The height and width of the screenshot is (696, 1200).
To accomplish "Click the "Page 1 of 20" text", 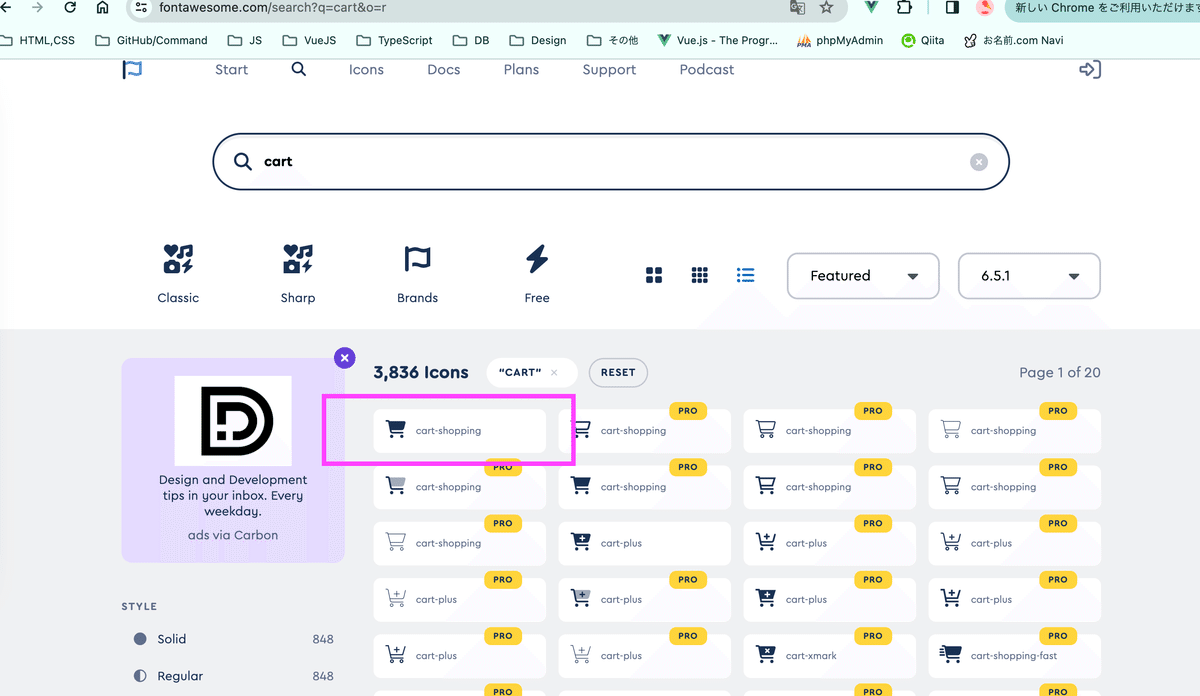I will 1060,373.
